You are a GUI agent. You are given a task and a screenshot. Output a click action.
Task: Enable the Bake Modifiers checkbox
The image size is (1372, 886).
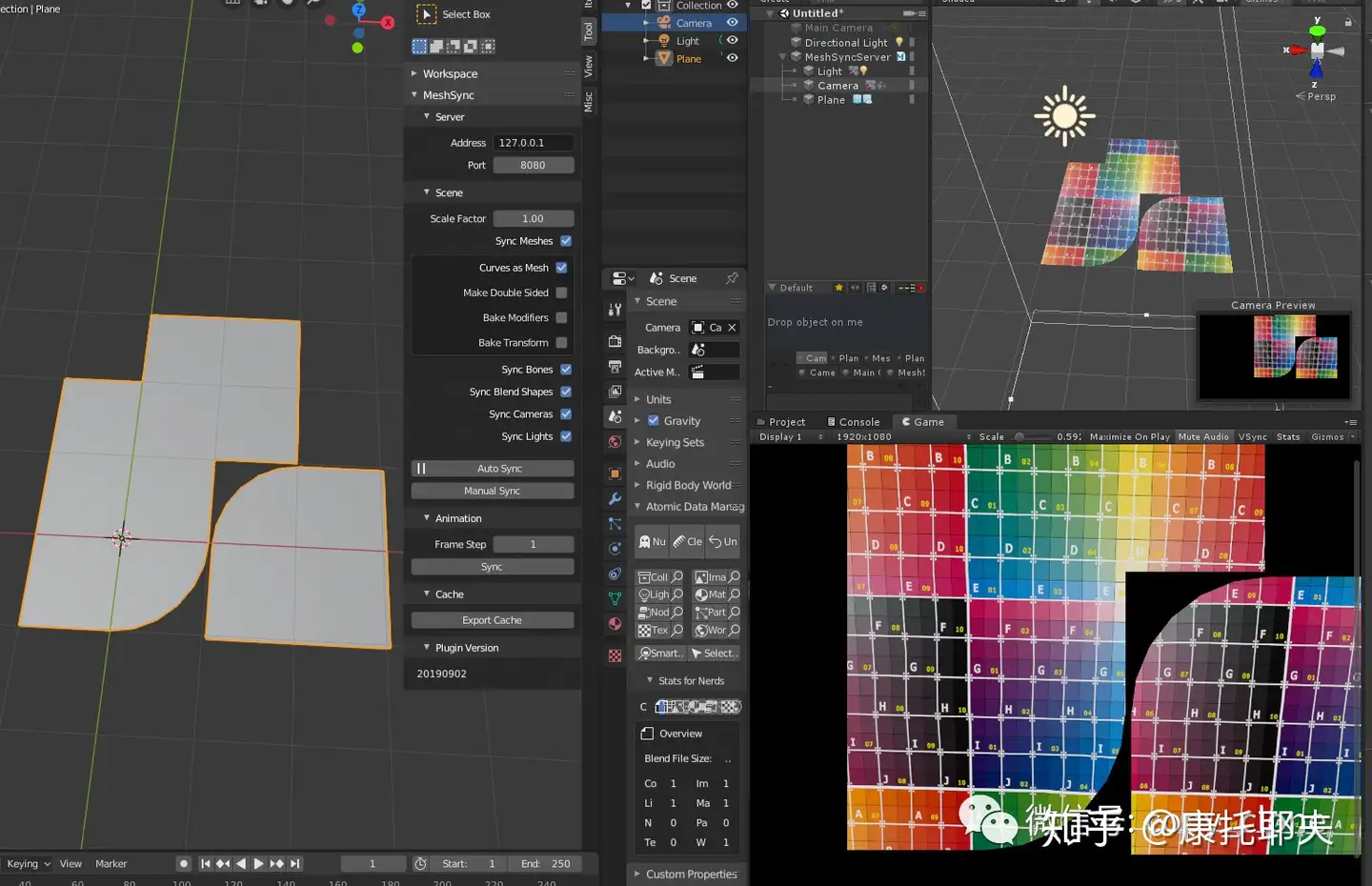[x=561, y=317]
